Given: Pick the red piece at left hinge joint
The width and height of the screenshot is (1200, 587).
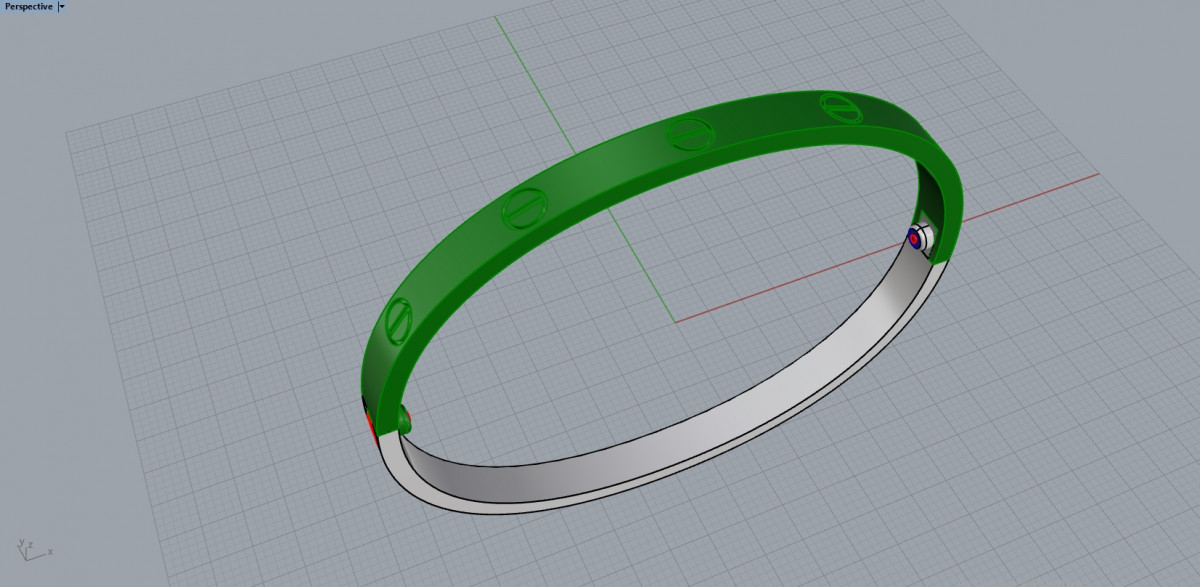Looking at the screenshot, I should pos(369,427).
